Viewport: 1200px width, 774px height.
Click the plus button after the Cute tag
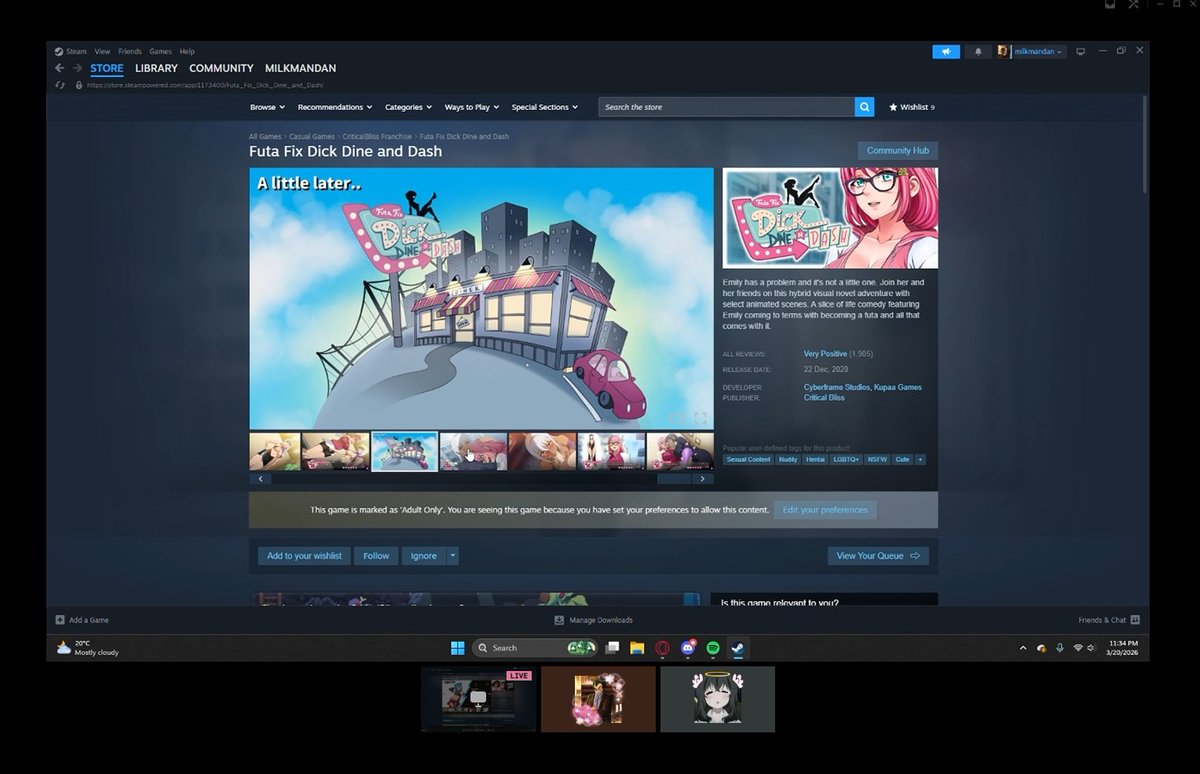(x=920, y=460)
